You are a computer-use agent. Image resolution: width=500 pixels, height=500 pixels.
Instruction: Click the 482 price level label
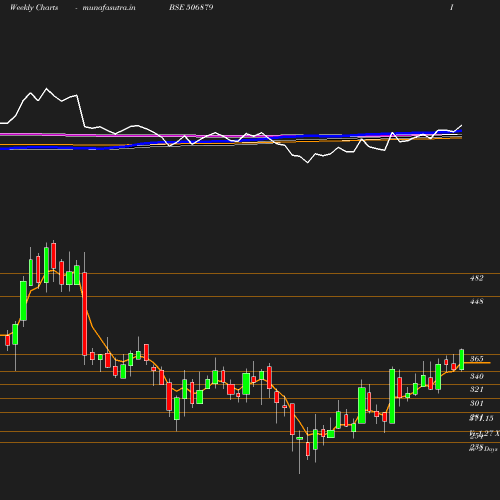click(x=476, y=278)
